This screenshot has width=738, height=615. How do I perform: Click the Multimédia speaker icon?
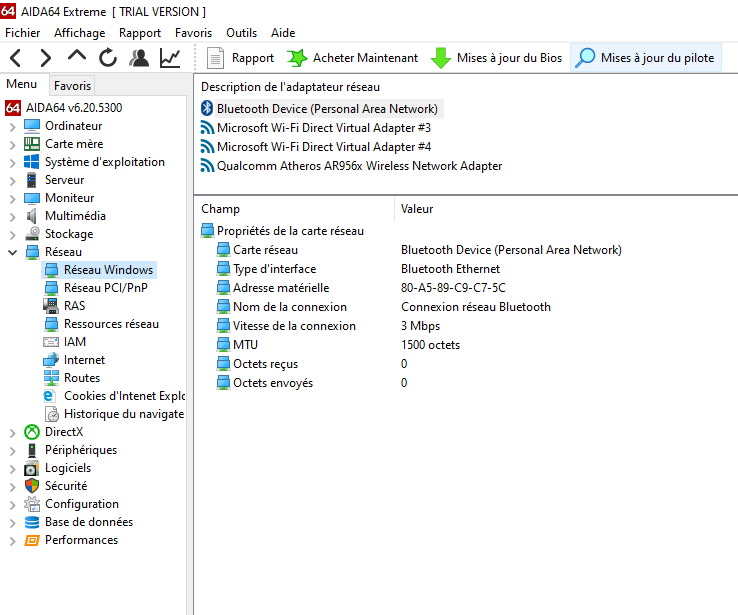coord(32,216)
